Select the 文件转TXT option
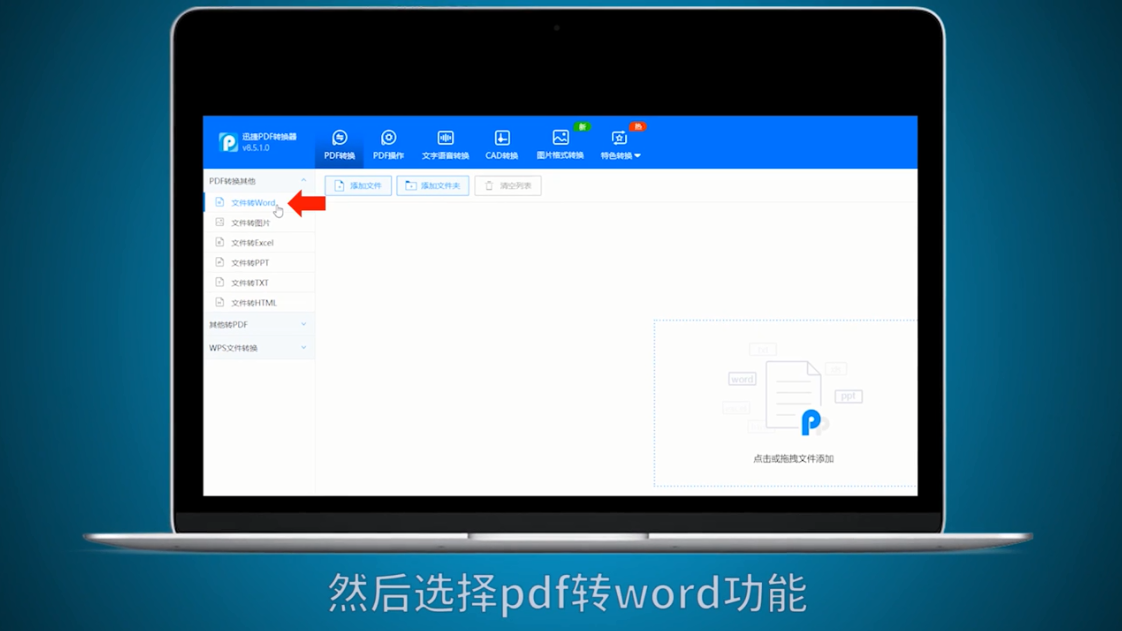This screenshot has height=631, width=1122. point(248,282)
